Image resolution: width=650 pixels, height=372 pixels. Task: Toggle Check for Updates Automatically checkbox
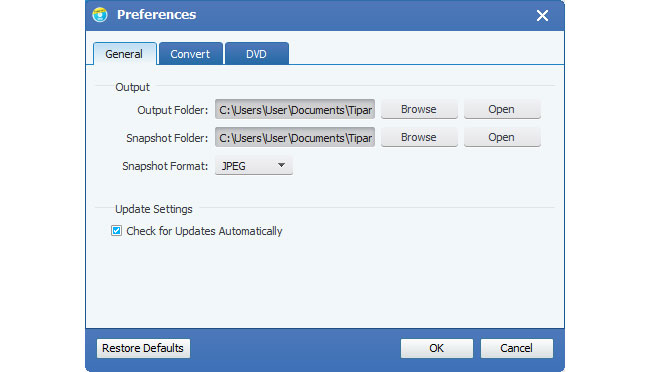tap(116, 231)
